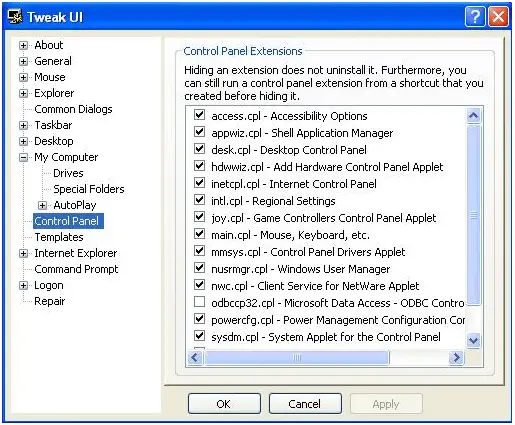This screenshot has height=425, width=515.
Task: Open Special Folders settings
Action: 89,189
